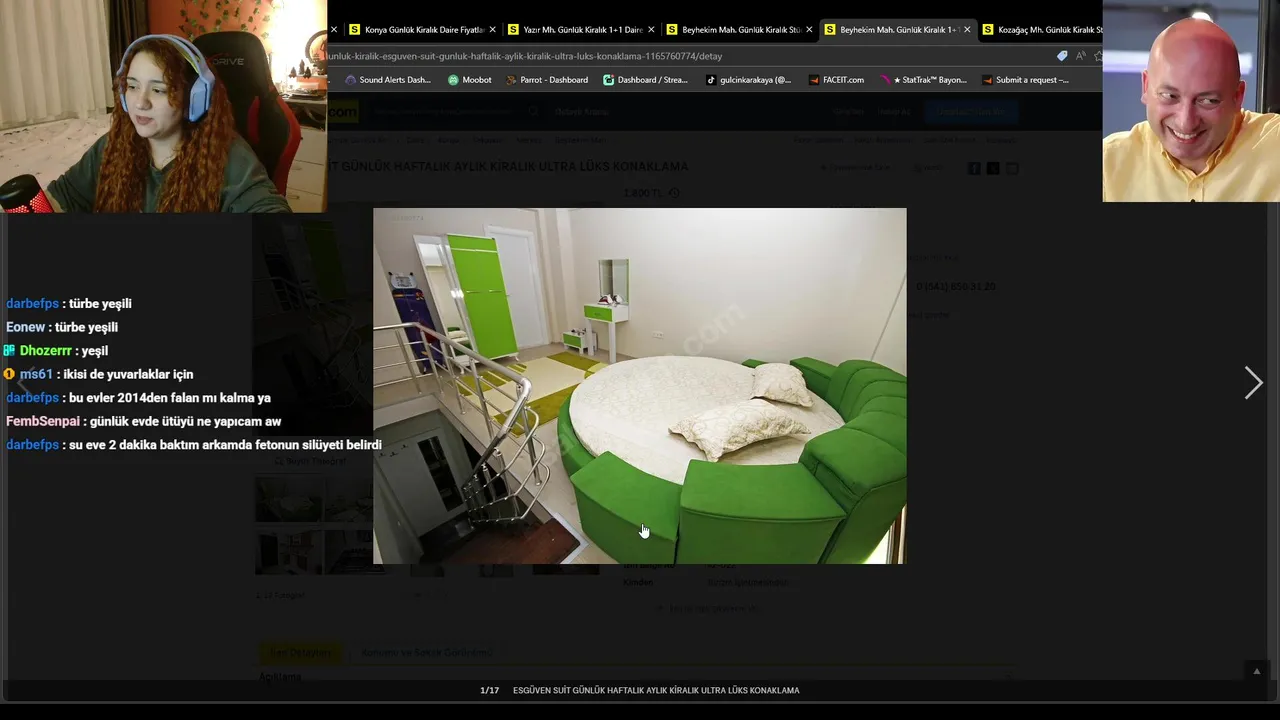The height and width of the screenshot is (720, 1280).
Task: Close the Beyhekim Mah. Günlük Kiralık Stüdyo tab
Action: click(809, 30)
